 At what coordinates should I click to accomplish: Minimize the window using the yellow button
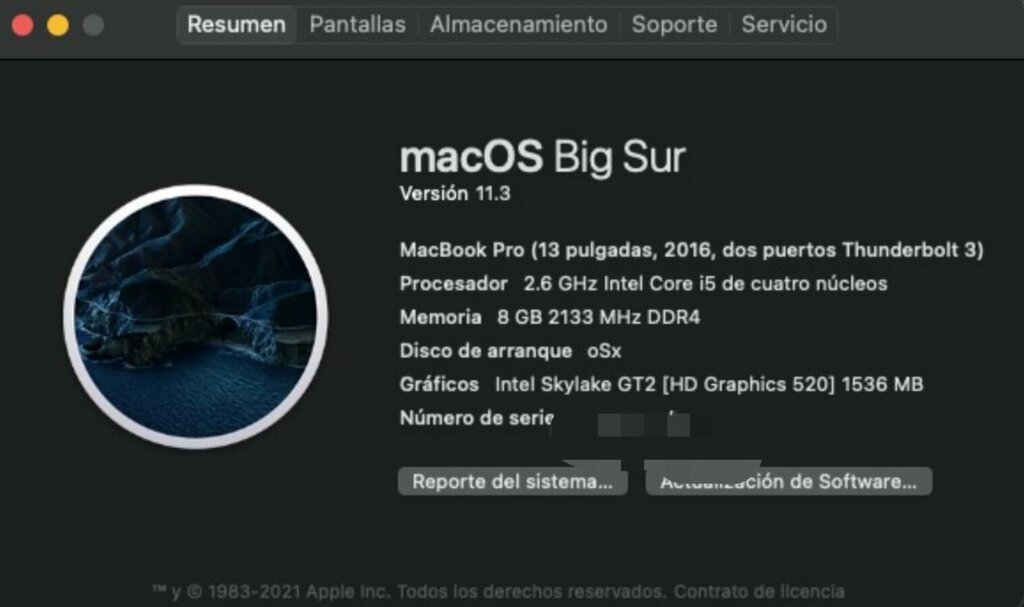tap(58, 25)
